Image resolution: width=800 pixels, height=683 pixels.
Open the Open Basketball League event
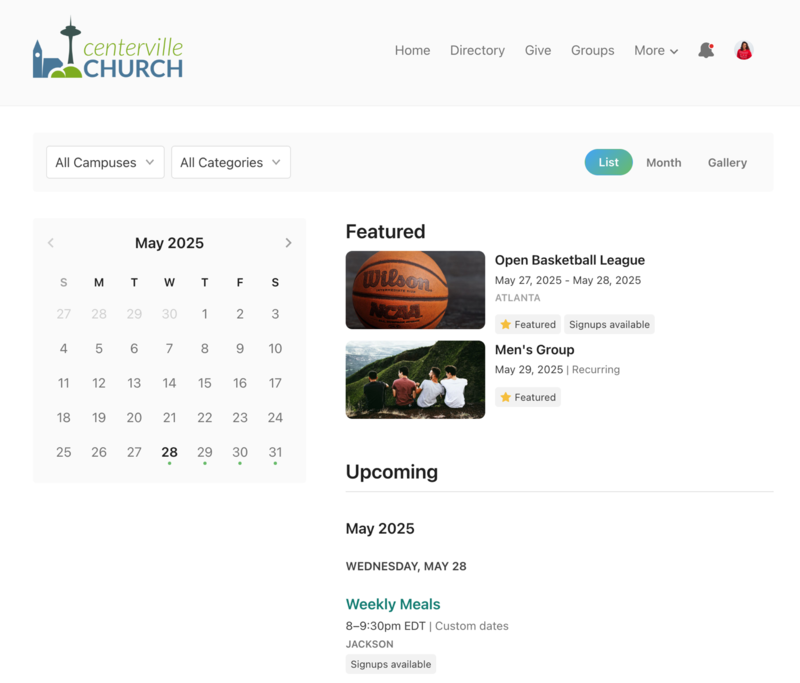tap(568, 259)
